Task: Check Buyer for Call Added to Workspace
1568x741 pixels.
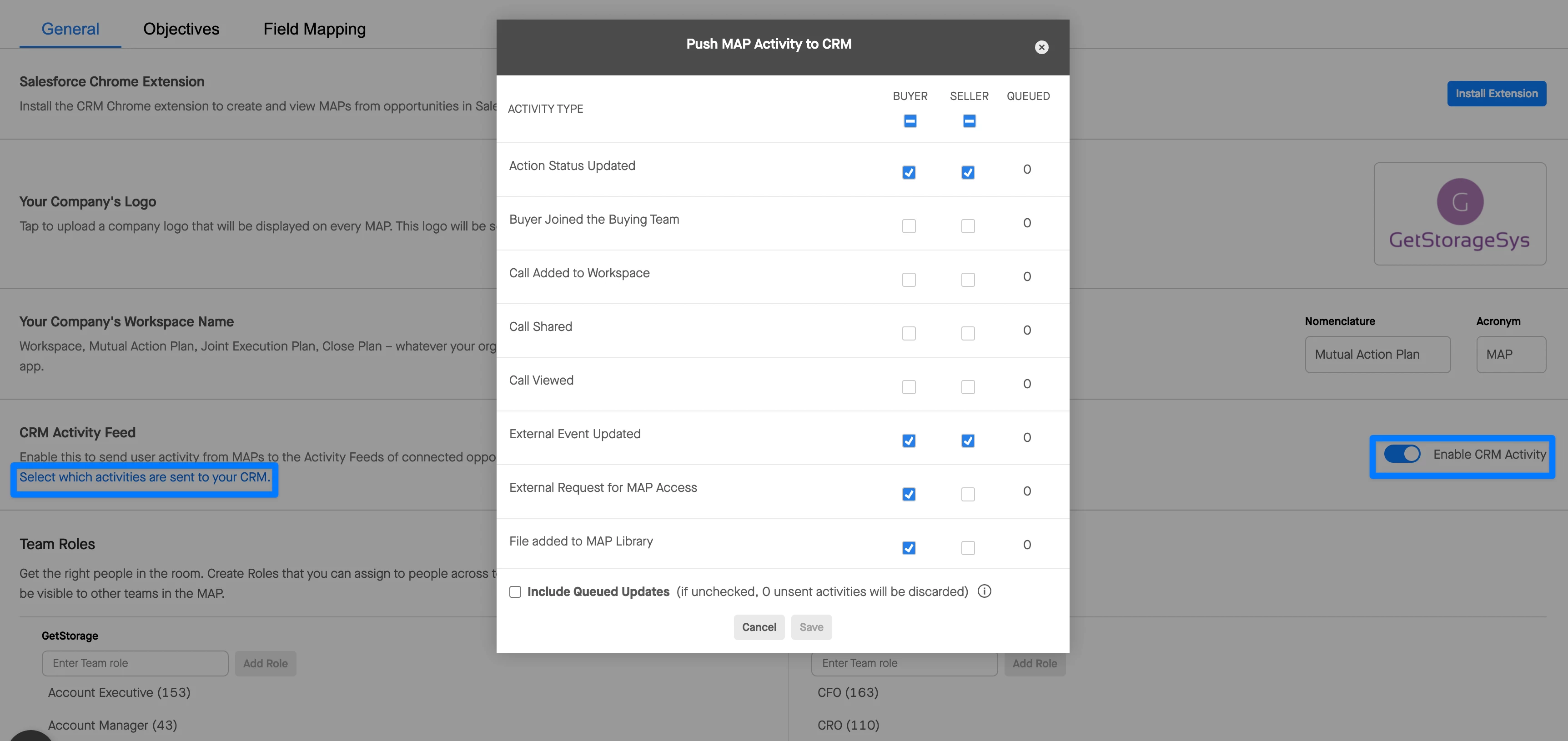Action: click(x=909, y=280)
